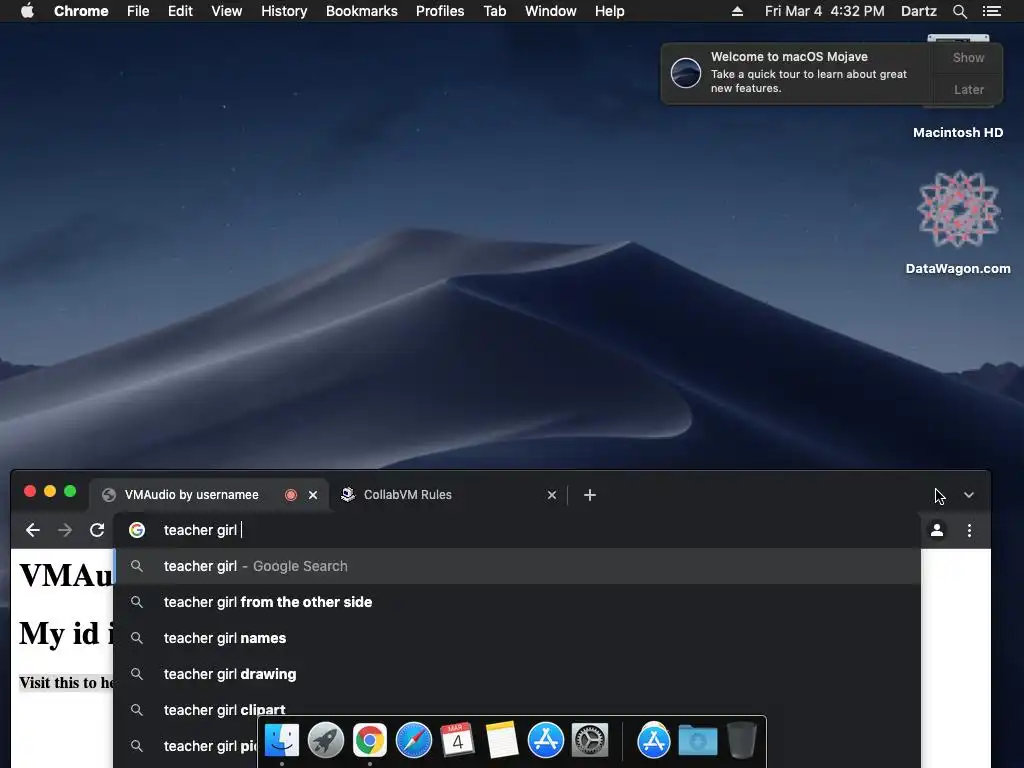
Task: Select the Macintosh HD desktop label
Action: coord(958,133)
